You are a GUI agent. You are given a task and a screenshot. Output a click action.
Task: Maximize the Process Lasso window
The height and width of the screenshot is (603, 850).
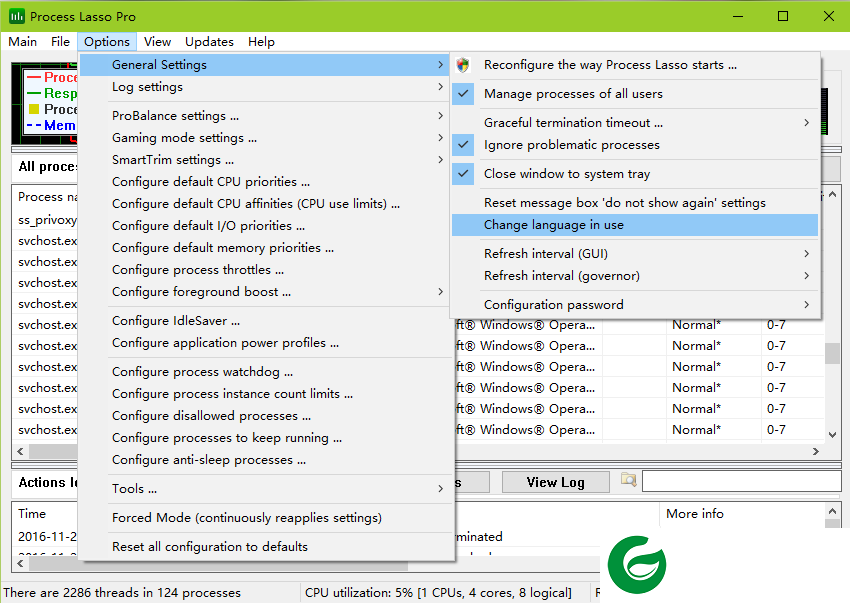coord(783,16)
